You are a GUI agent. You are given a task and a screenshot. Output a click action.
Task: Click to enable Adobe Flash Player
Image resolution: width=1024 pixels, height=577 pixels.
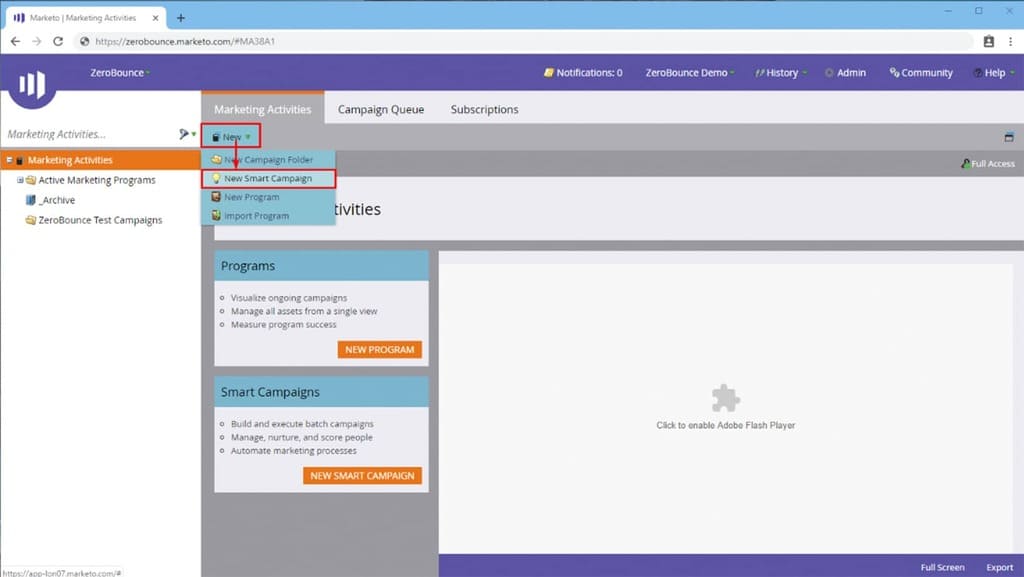(726, 425)
